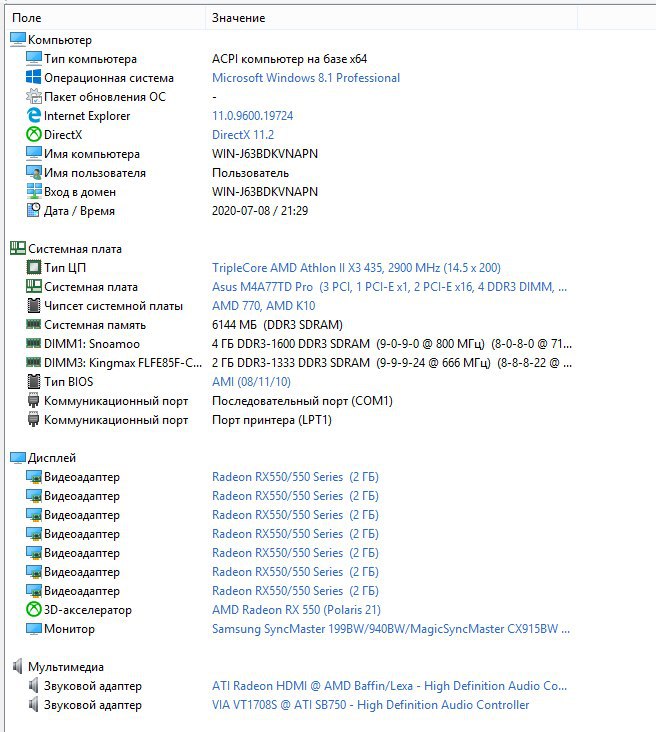Select the Дисплей section header text
Viewport: 656px width, 732px height.
(52, 458)
